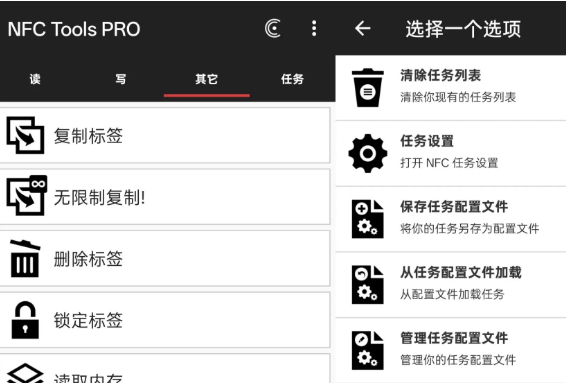Open 管理任务配置文件 title

pyautogui.click(x=454, y=338)
